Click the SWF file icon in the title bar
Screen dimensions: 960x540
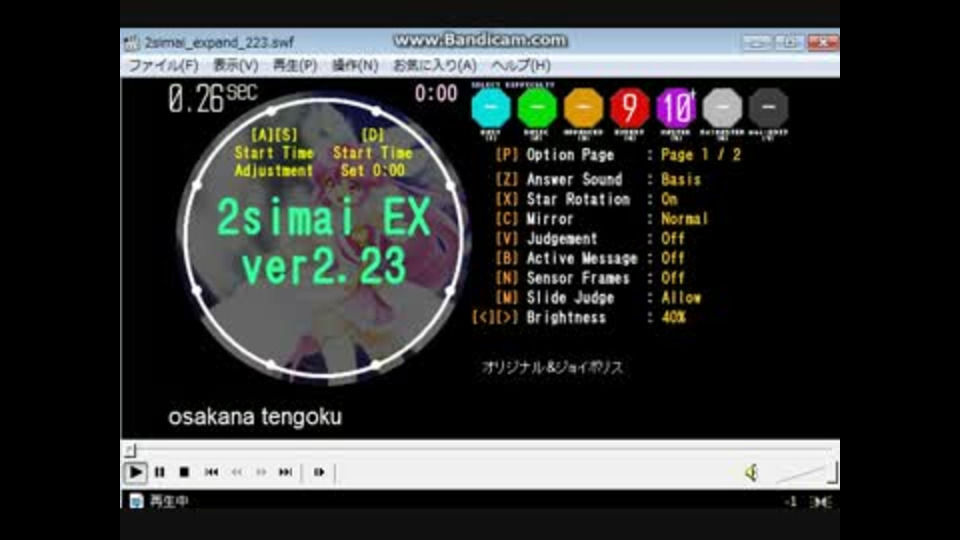click(132, 42)
